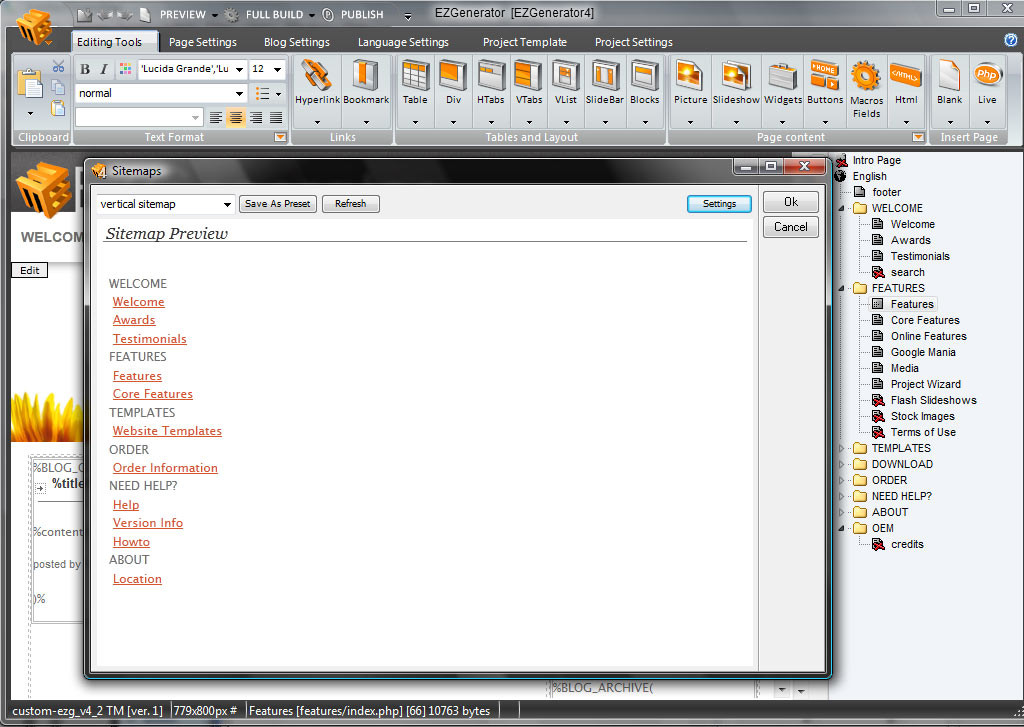Select Flash Slideshows in page tree
Image resolution: width=1024 pixels, height=727 pixels.
(x=933, y=400)
